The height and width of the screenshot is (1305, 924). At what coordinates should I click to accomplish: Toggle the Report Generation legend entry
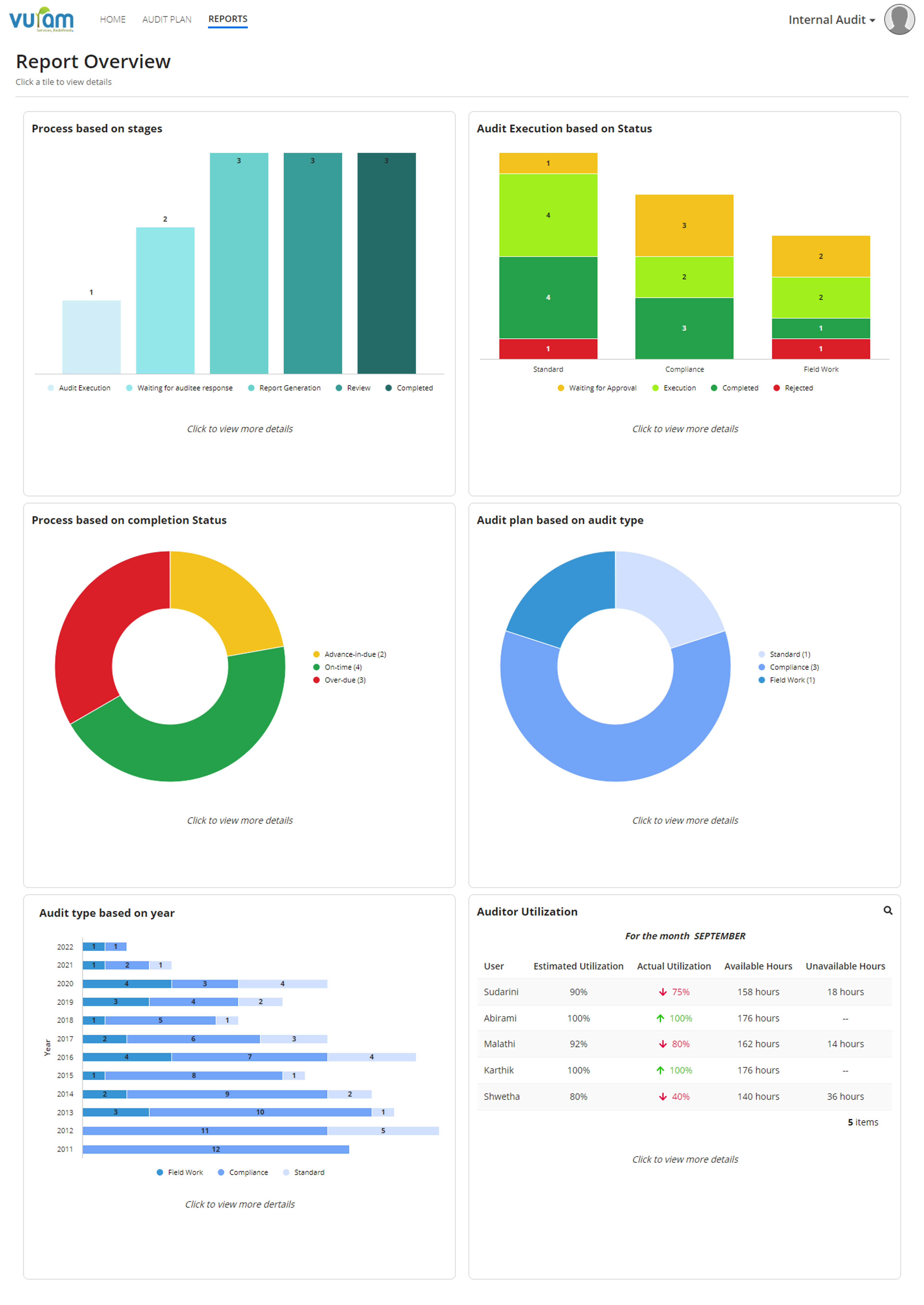point(284,388)
